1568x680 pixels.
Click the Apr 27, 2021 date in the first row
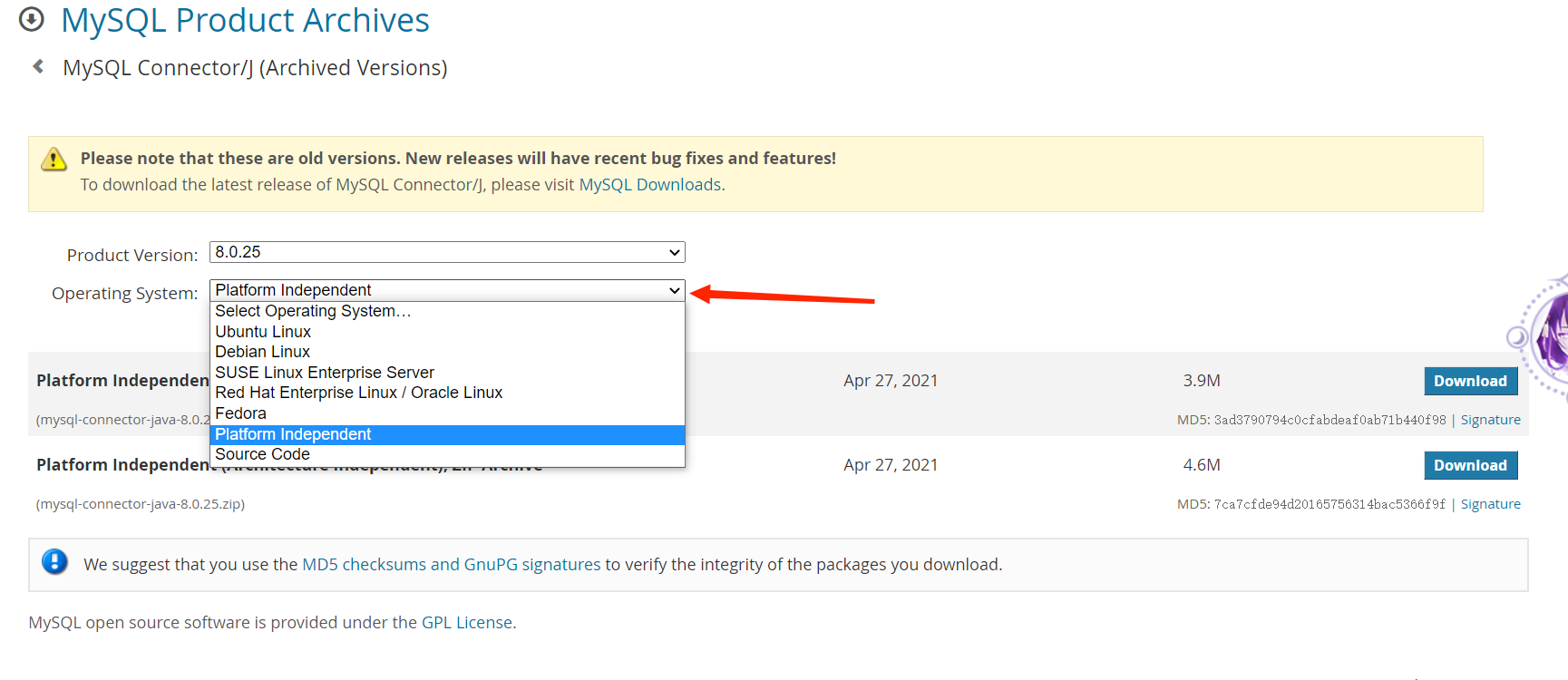click(x=891, y=381)
